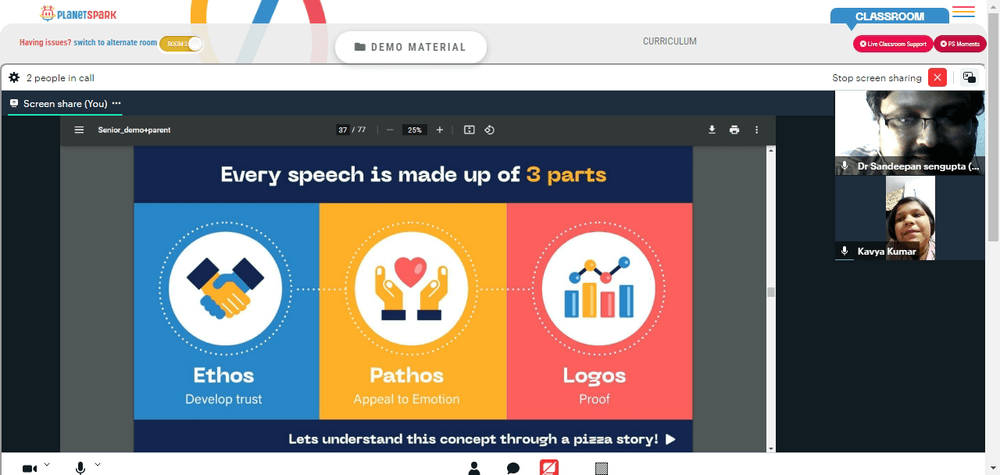This screenshot has width=1000, height=475.
Task: Click Dr Sandeepan sengupta video tile
Action: [910, 133]
